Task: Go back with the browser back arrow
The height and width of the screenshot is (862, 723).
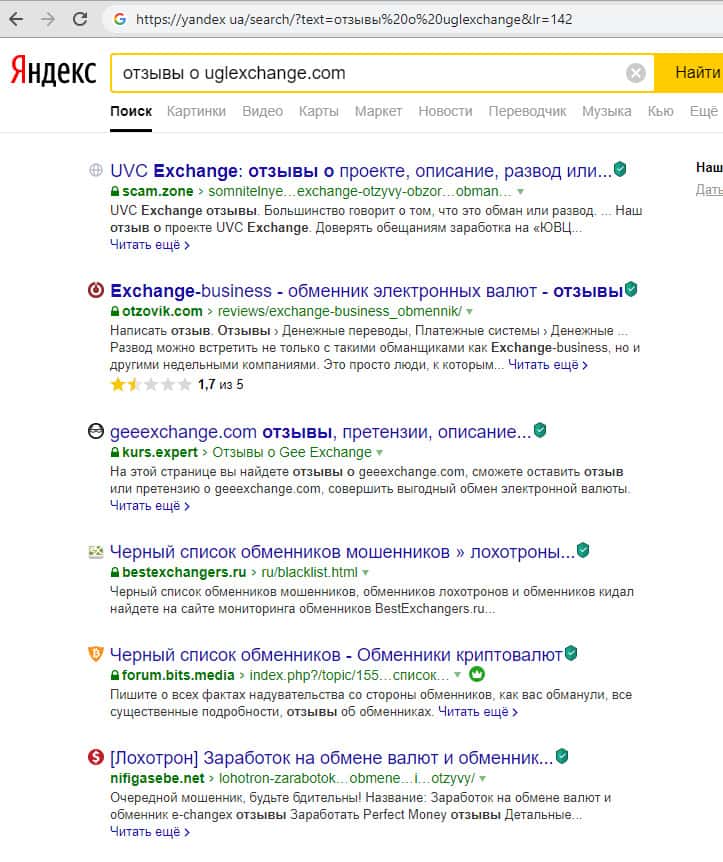Action: tap(16, 19)
